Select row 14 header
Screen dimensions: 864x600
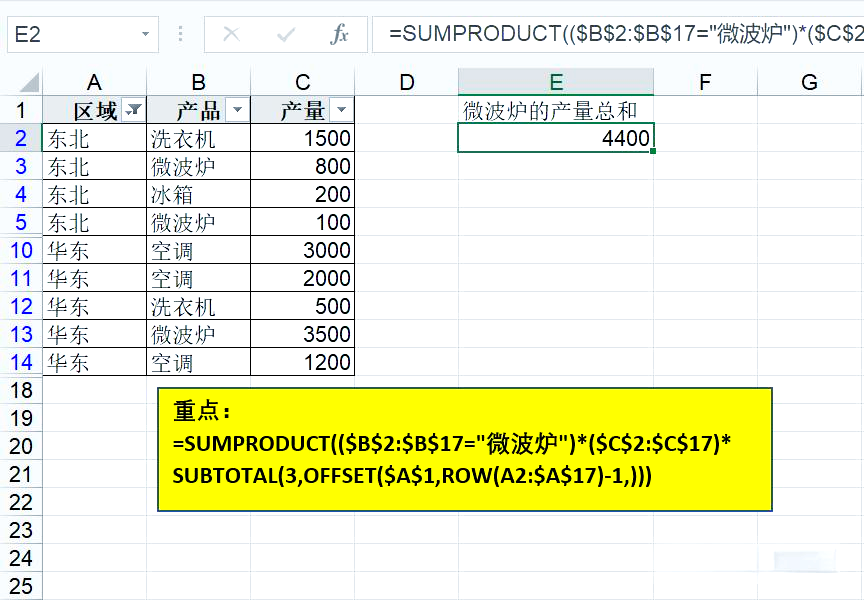21,363
